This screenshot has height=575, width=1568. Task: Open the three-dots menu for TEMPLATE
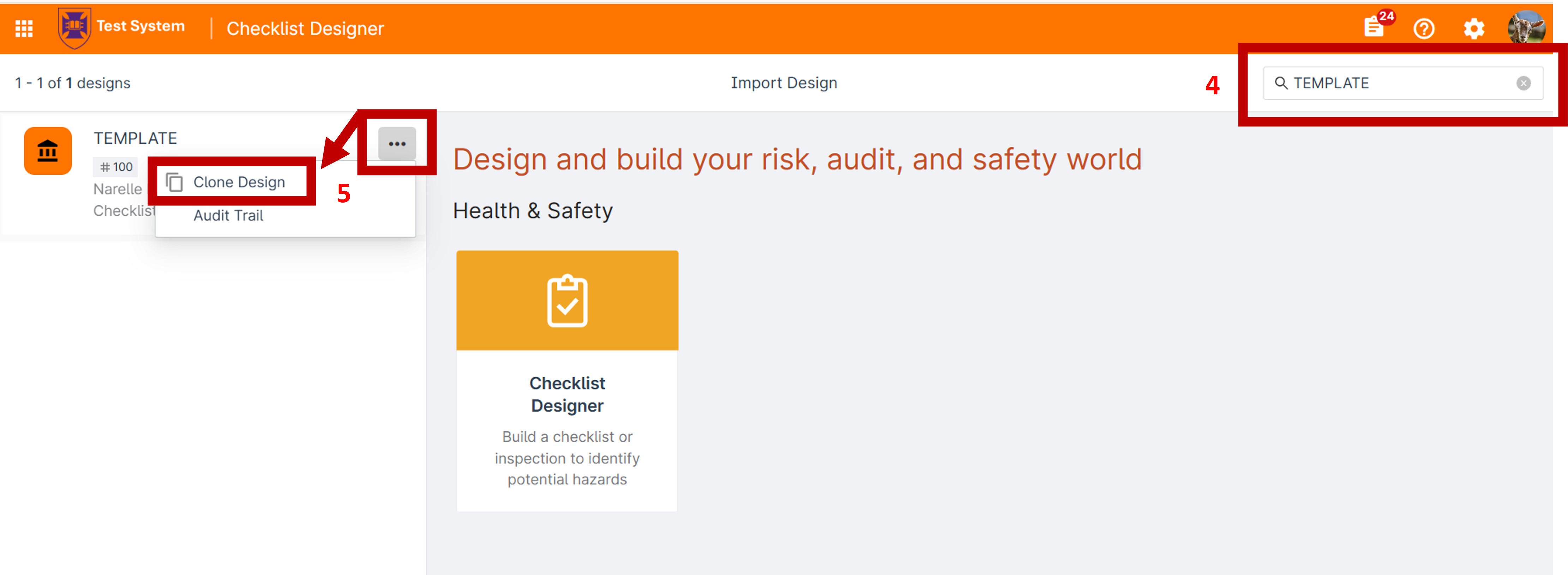click(397, 144)
